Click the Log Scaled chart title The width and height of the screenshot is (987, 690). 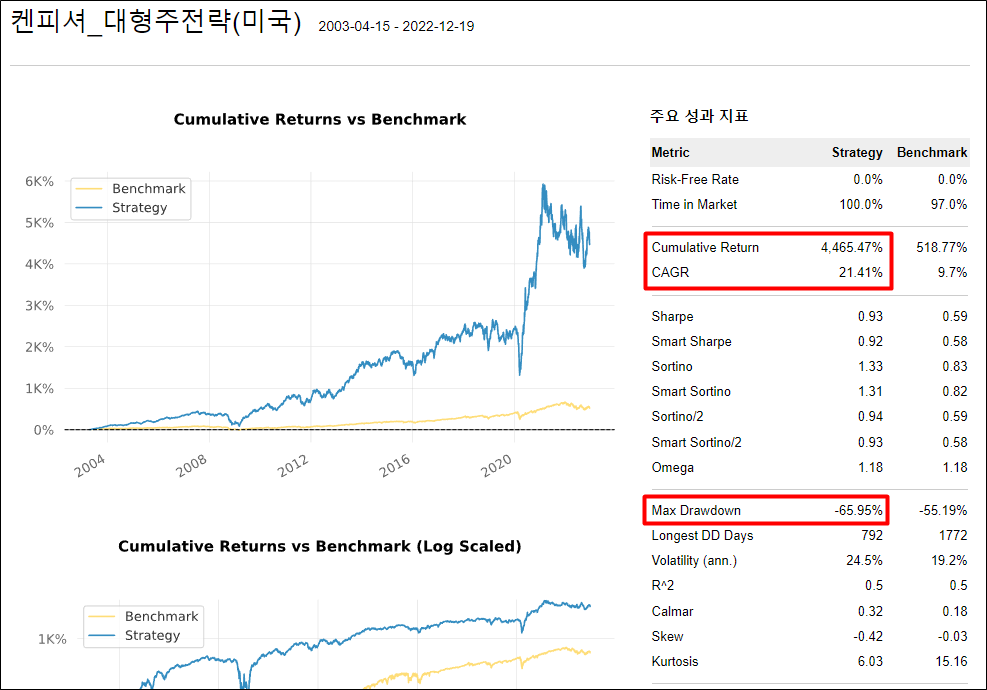320,546
